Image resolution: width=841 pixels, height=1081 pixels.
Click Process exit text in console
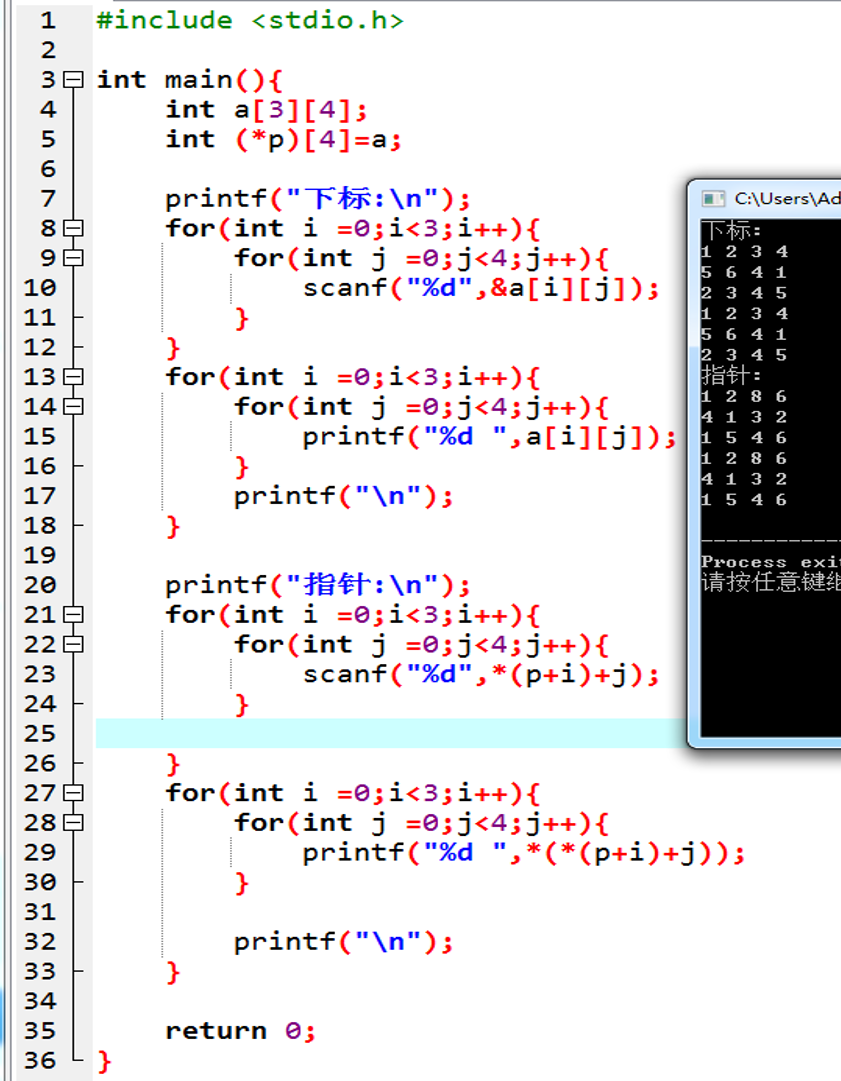[x=771, y=562]
